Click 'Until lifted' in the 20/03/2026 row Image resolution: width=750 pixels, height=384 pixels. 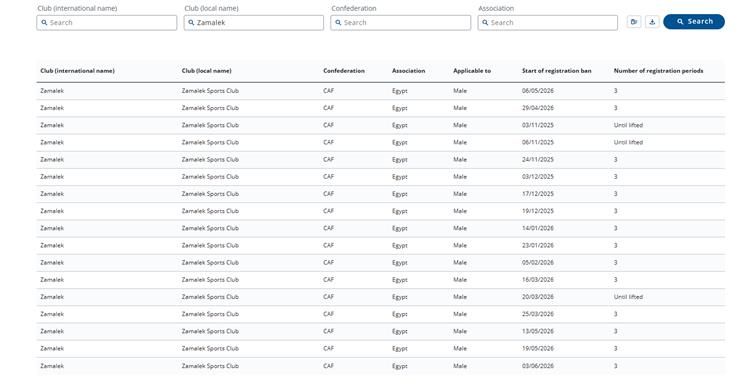(629, 297)
